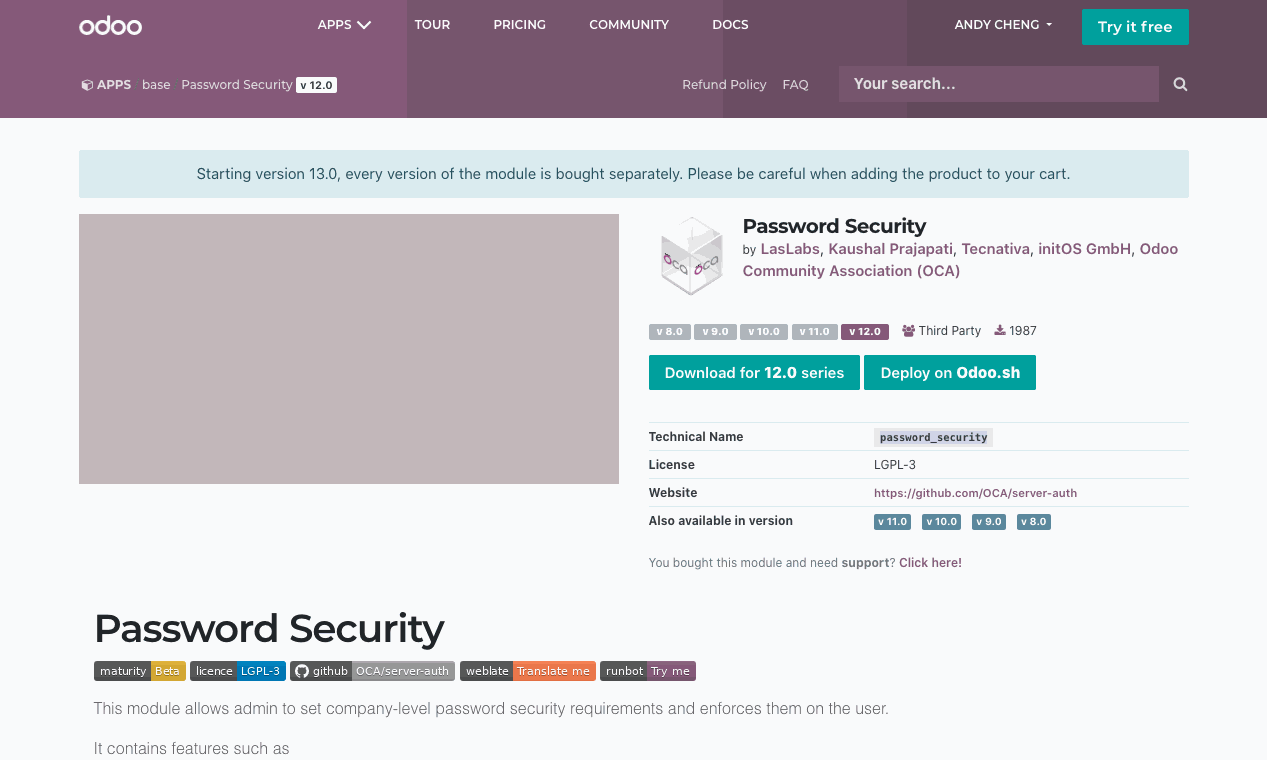Viewport: 1267px width, 760px height.
Task: Open the PRICING menu item
Action: (x=519, y=25)
